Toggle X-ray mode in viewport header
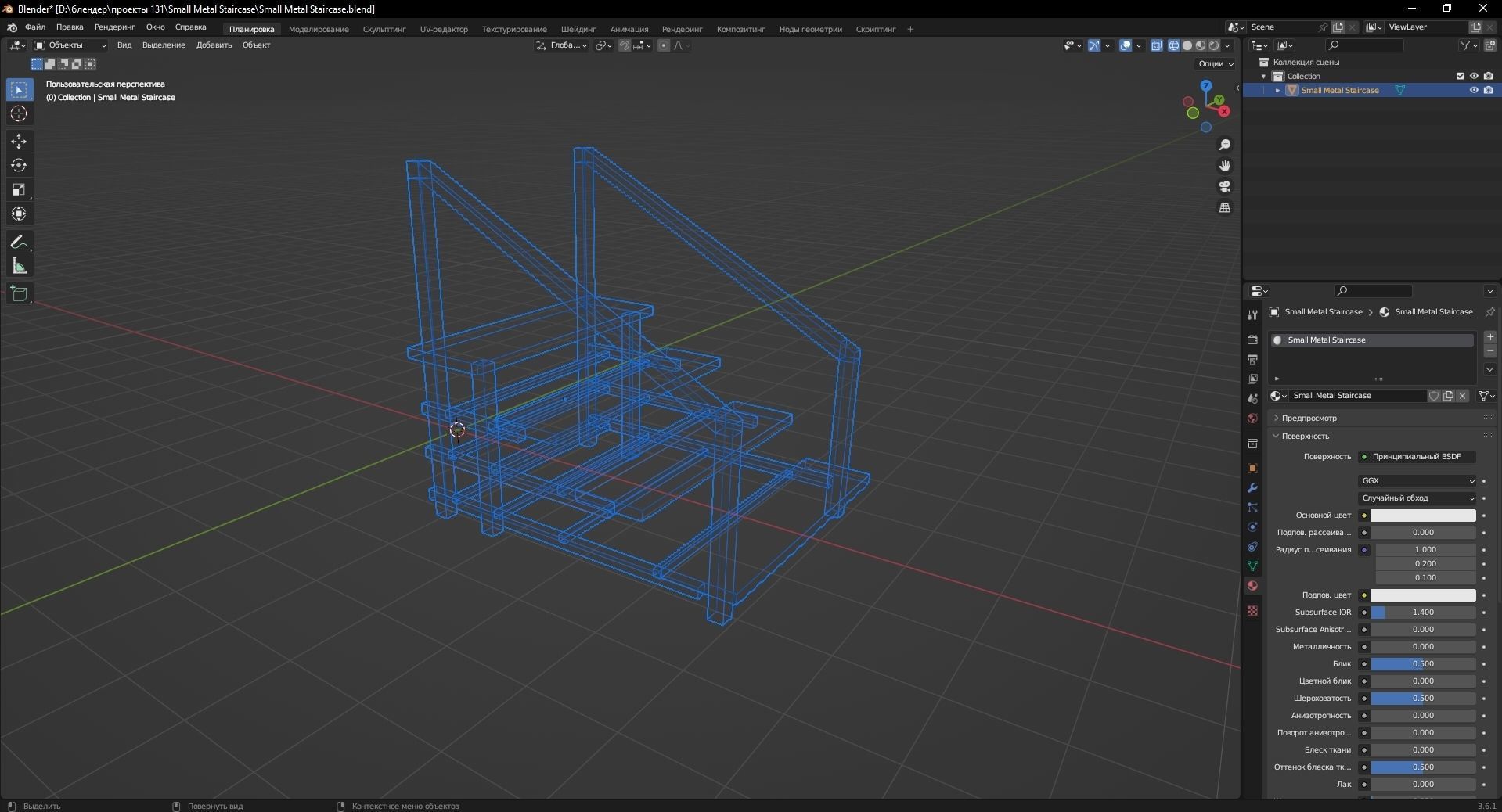 pos(1157,45)
